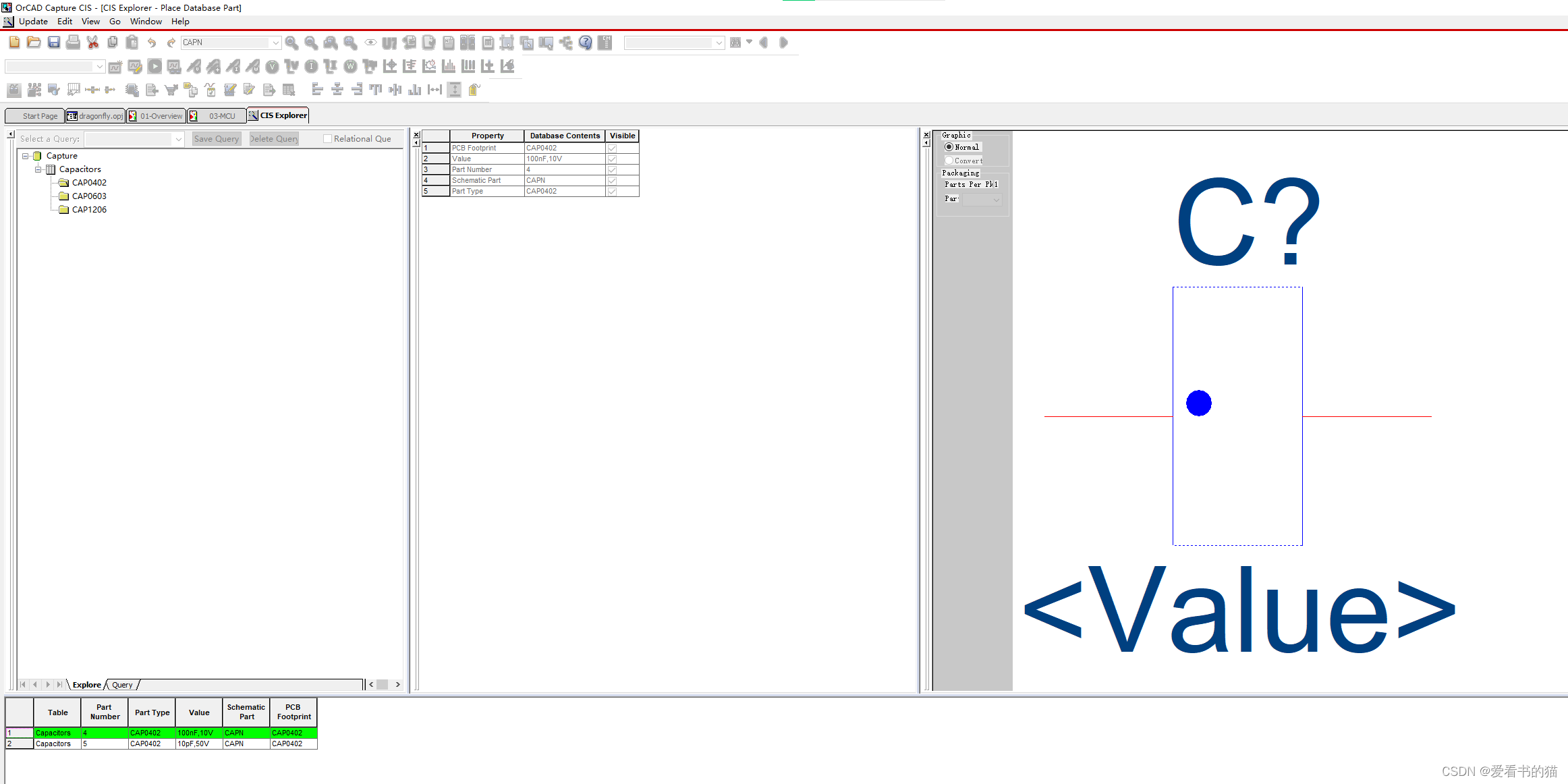Switch to the Query view at panel bottom
The image size is (1568, 784).
pos(121,684)
